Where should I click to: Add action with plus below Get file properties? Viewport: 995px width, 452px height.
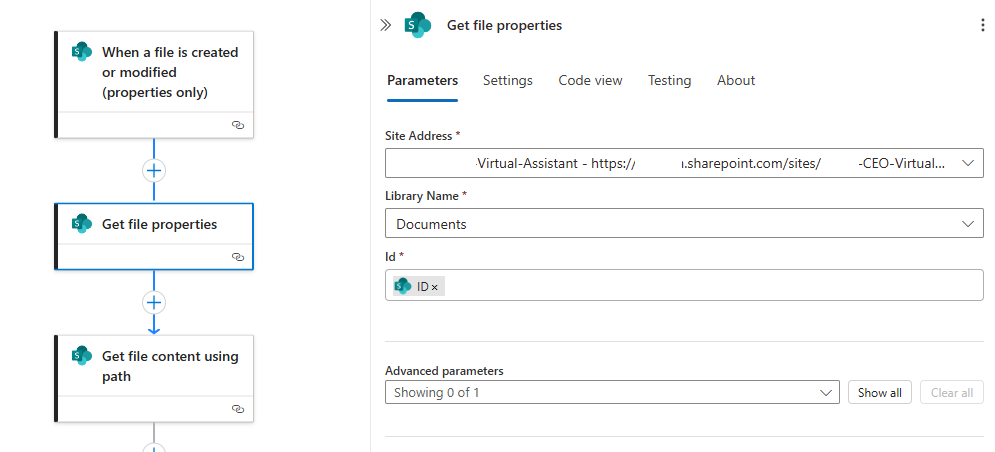[153, 302]
